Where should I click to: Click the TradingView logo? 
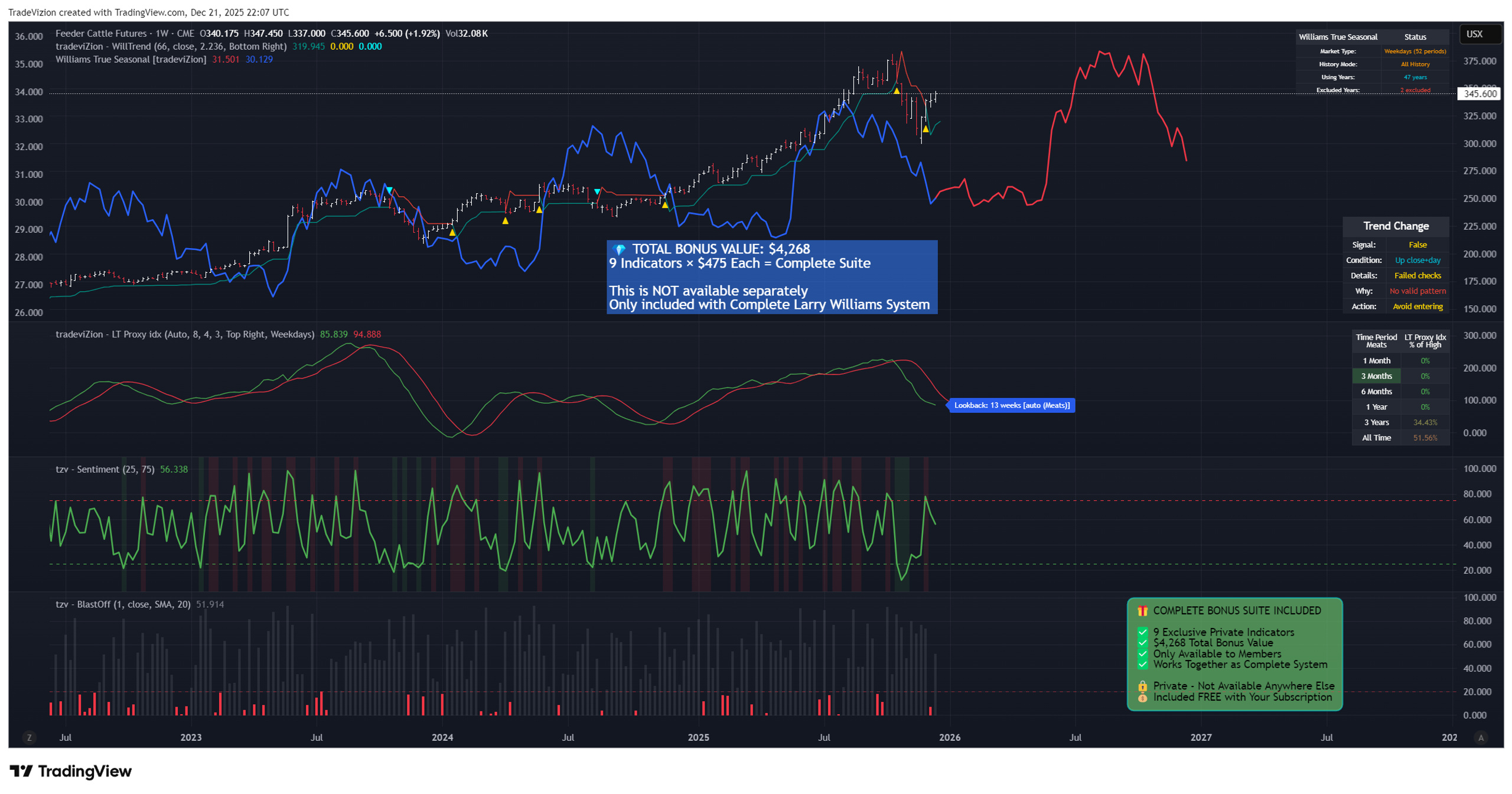tap(70, 770)
